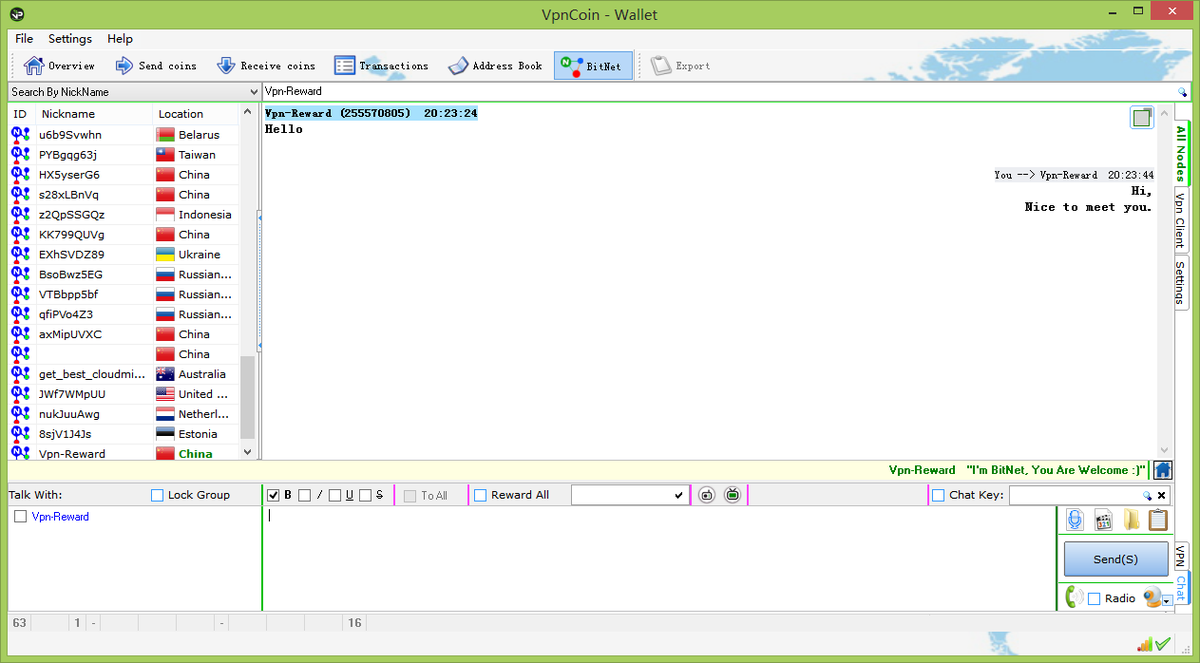Click the chat area scroll down arrow
Image resolution: width=1200 pixels, height=663 pixels.
[x=1164, y=451]
